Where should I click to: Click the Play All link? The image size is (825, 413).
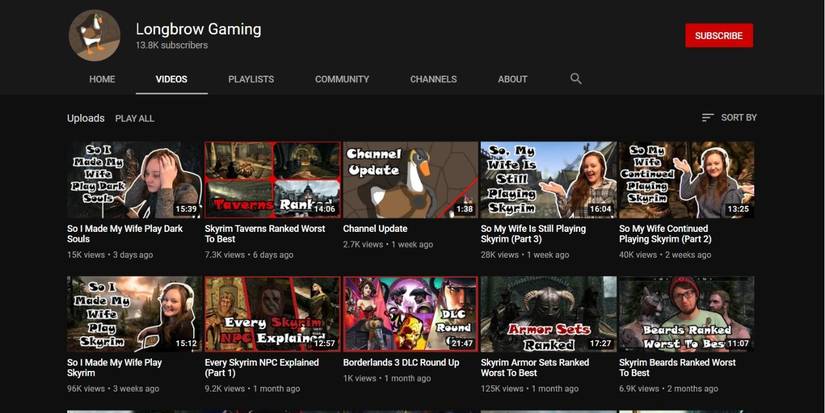click(135, 118)
